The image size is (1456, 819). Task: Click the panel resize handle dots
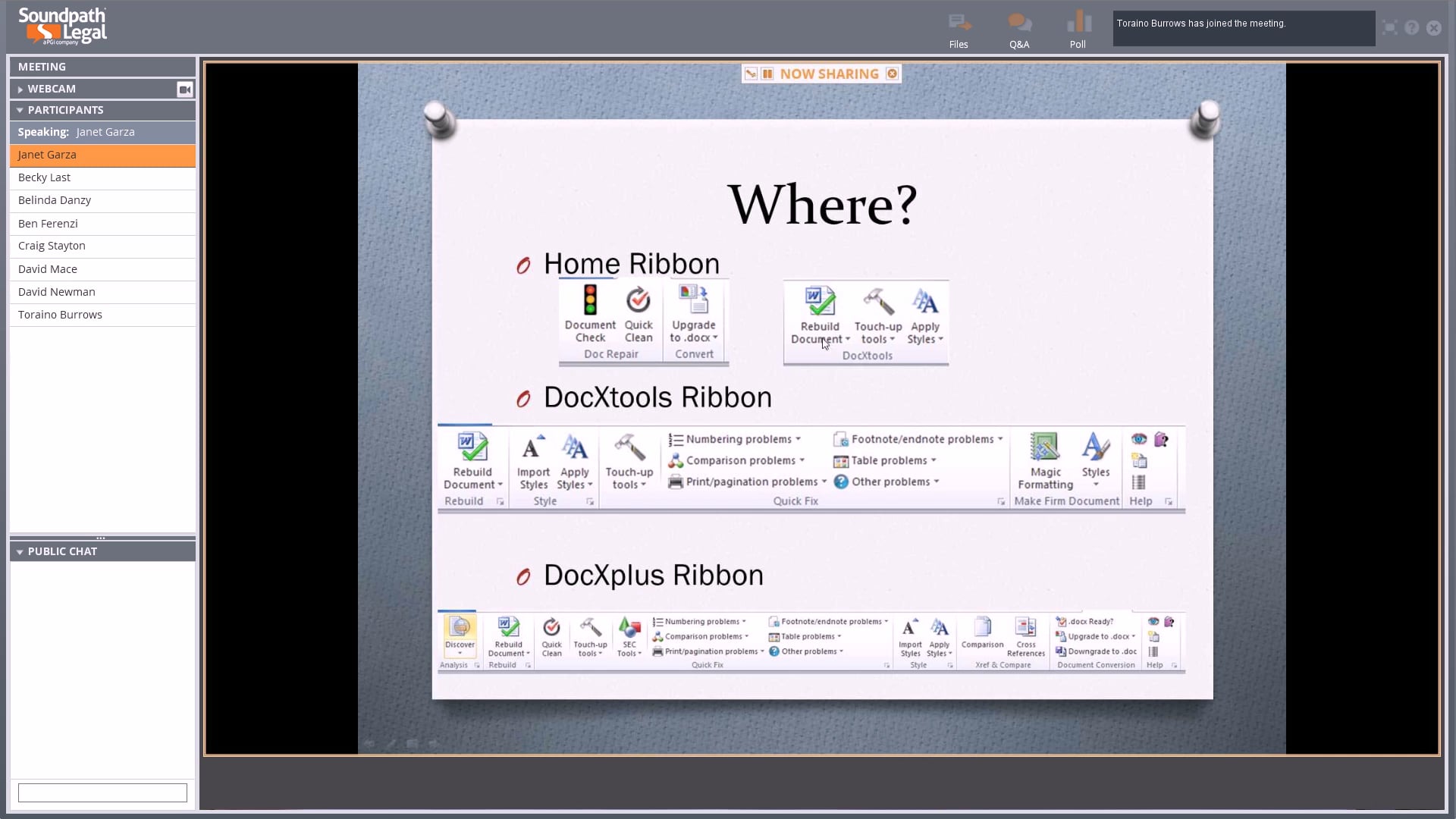click(102, 538)
